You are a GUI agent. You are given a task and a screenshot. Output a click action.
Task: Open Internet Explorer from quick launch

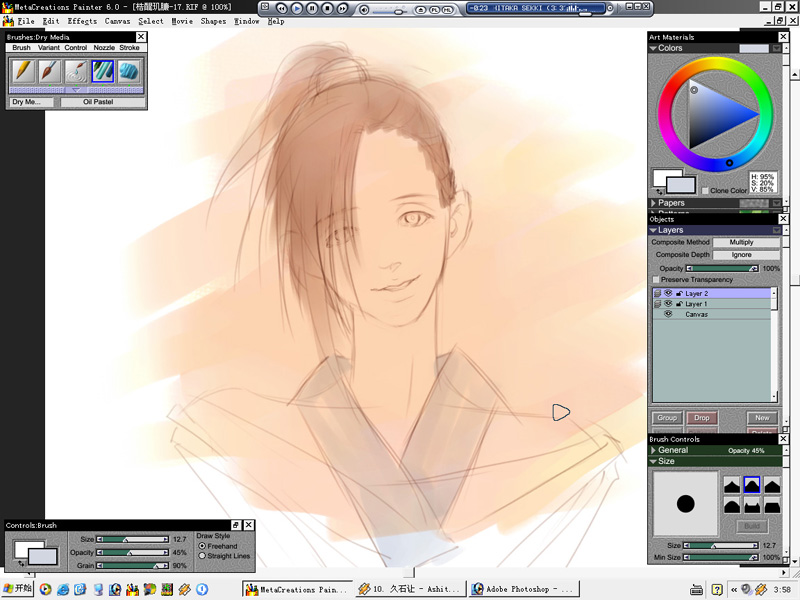63,589
